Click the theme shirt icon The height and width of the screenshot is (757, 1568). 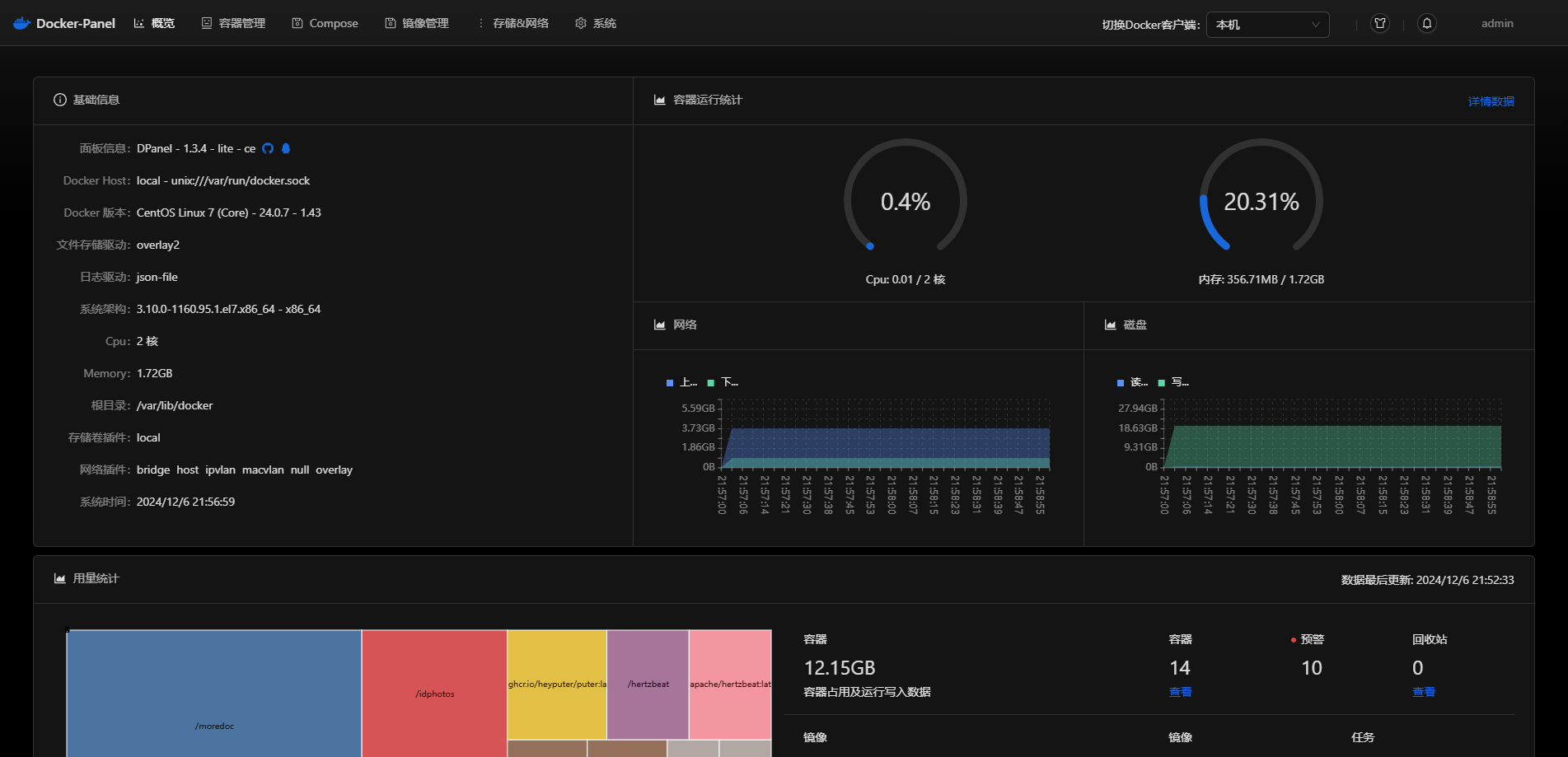click(1380, 24)
